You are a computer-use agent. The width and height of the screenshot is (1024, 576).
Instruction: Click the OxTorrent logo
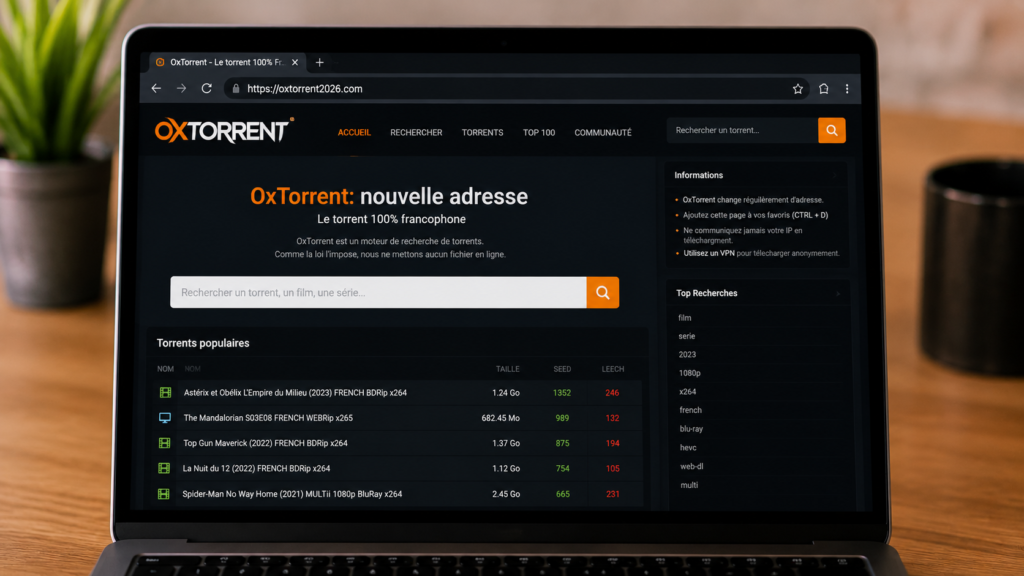coord(224,131)
